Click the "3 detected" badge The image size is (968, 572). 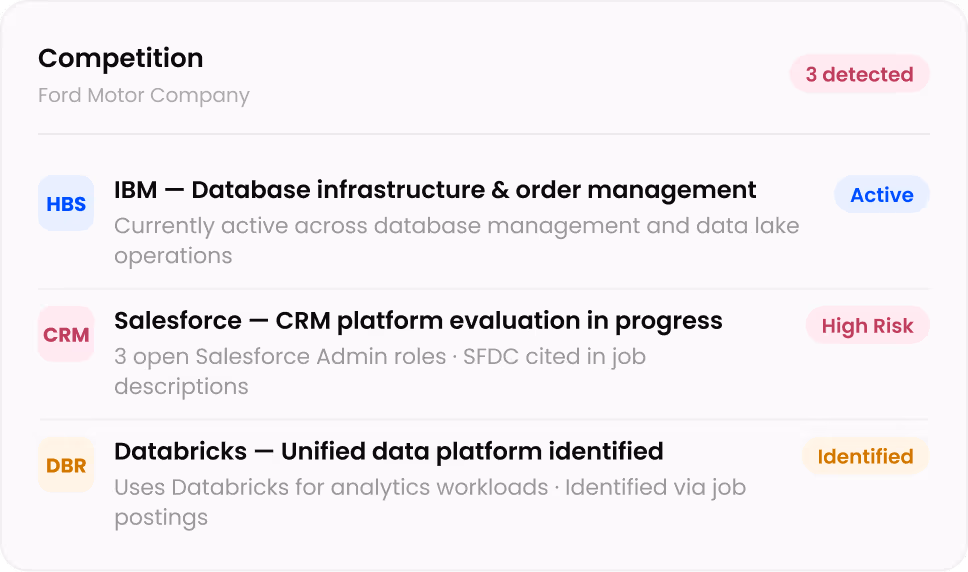click(x=859, y=75)
